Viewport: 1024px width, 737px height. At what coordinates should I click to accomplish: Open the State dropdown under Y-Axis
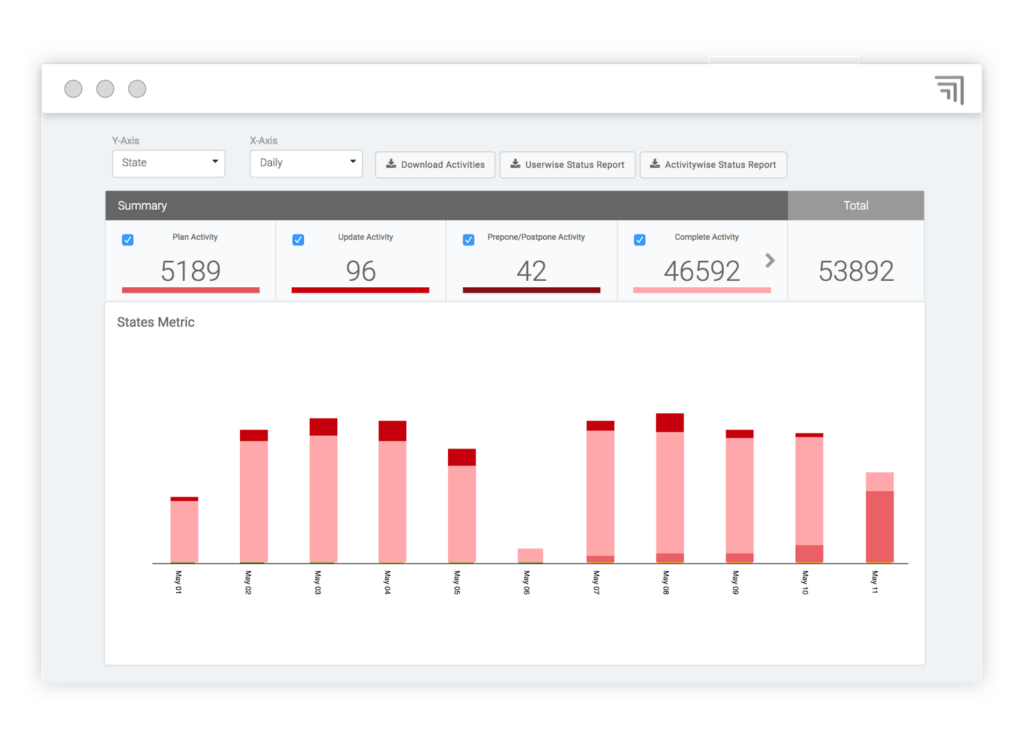[x=168, y=163]
